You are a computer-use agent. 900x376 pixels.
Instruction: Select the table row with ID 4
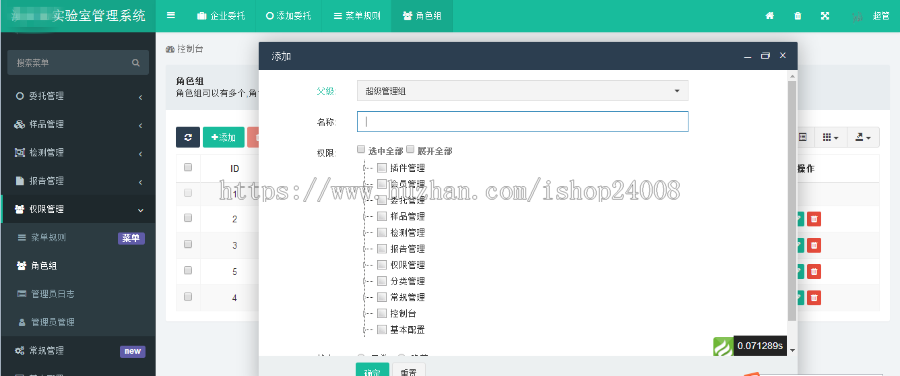coord(188,297)
